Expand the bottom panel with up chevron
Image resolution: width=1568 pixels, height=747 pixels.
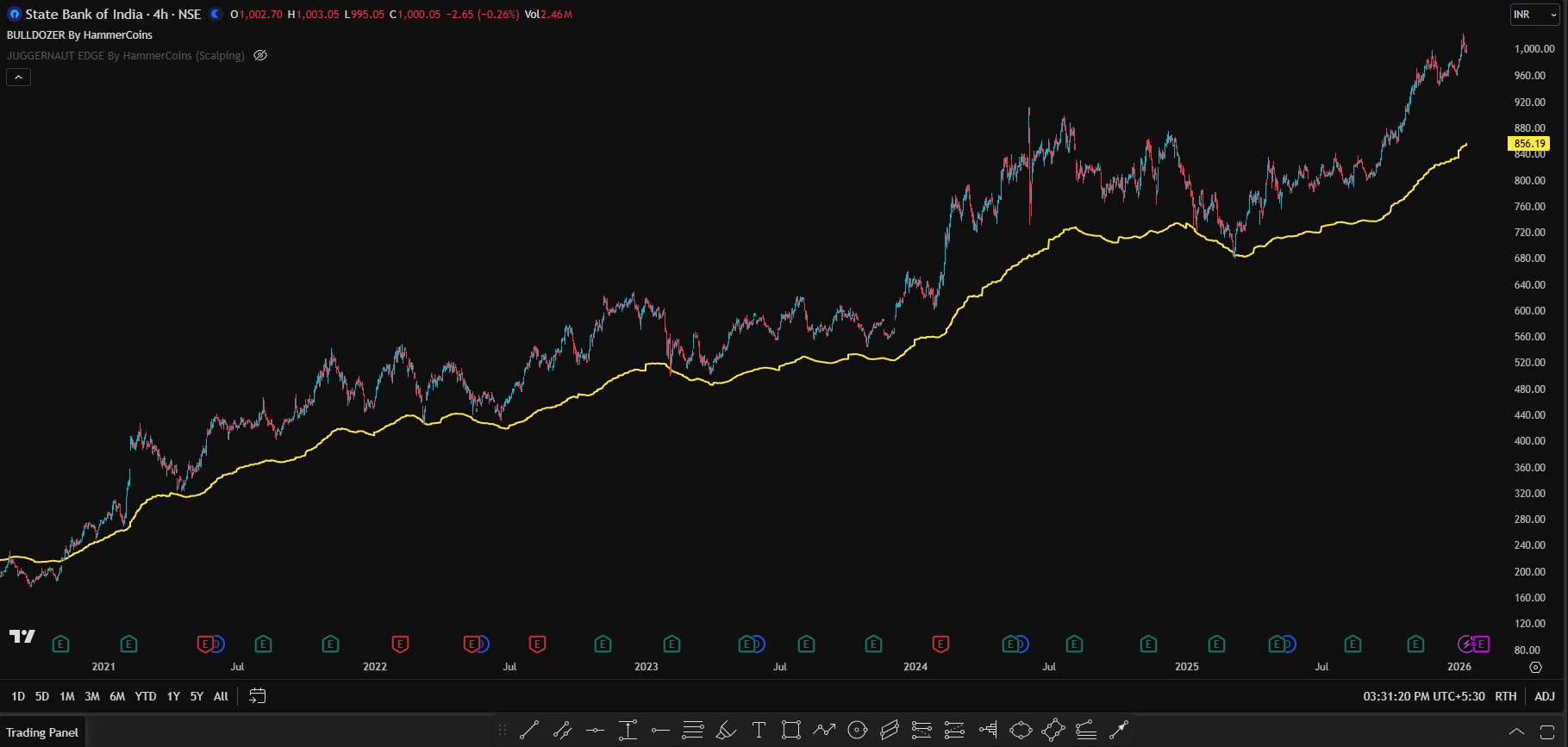(x=1516, y=731)
